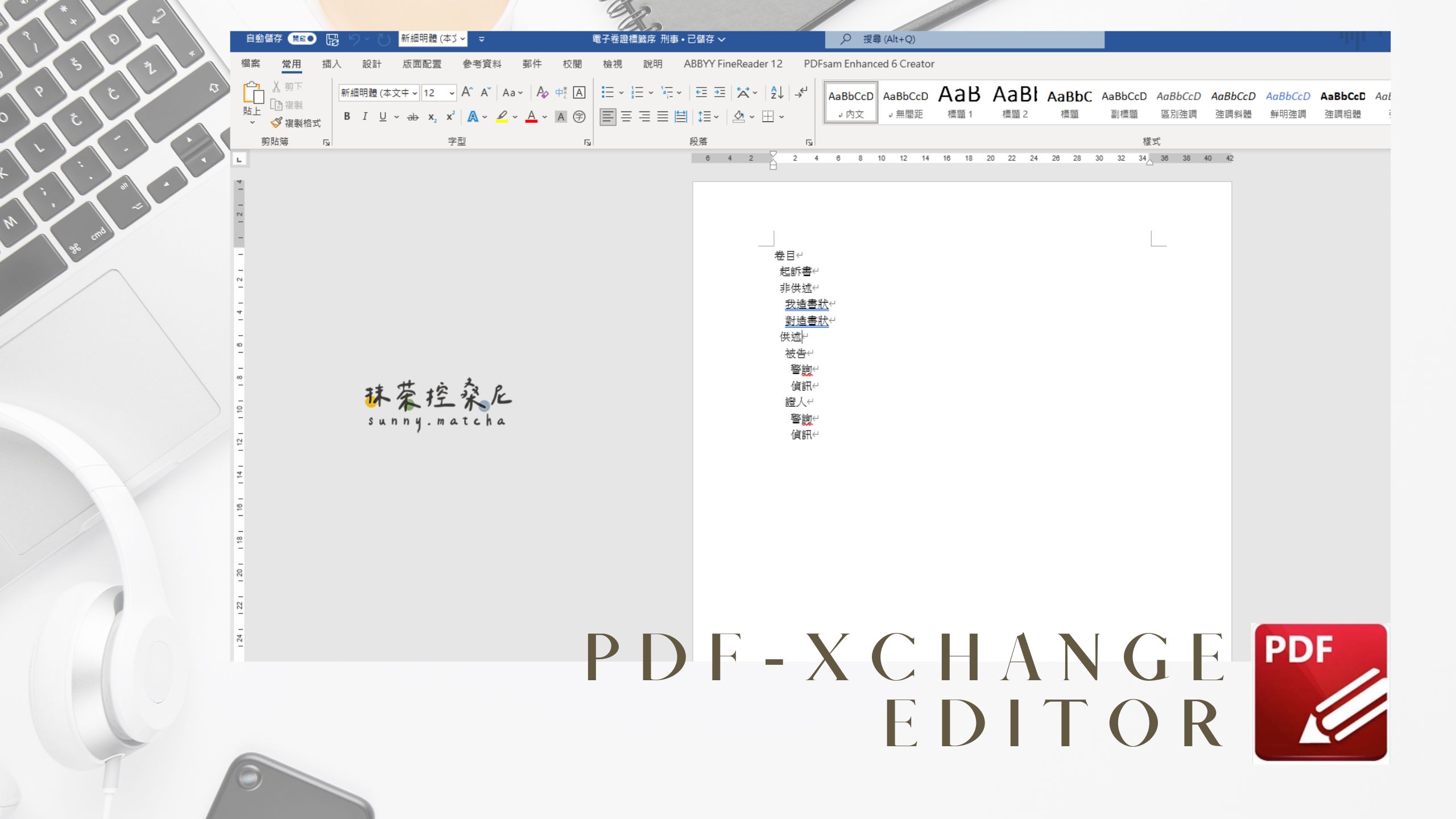Toggle Underline formatting
The image size is (1456, 819).
coord(383,117)
